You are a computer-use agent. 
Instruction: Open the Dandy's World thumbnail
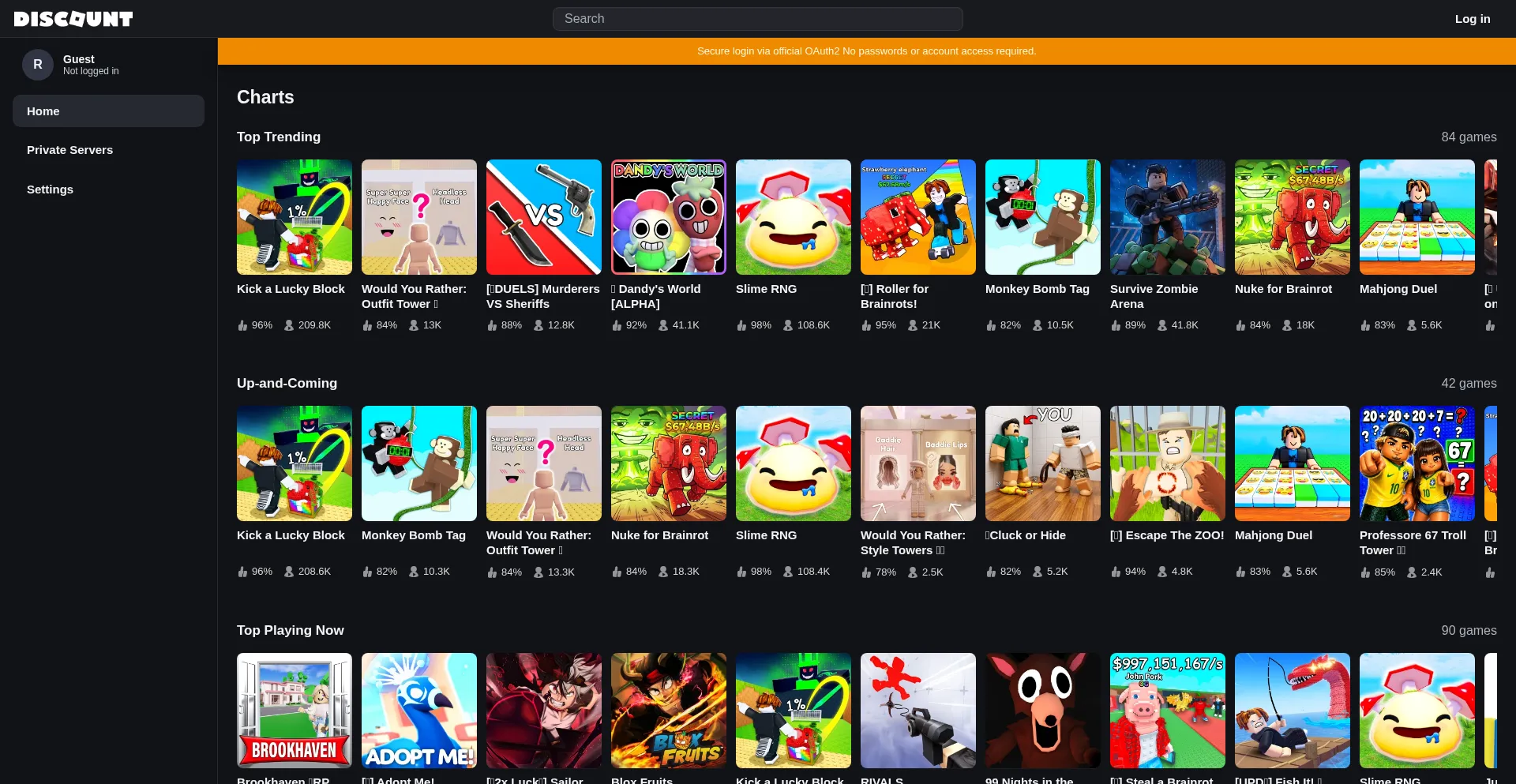click(x=669, y=217)
